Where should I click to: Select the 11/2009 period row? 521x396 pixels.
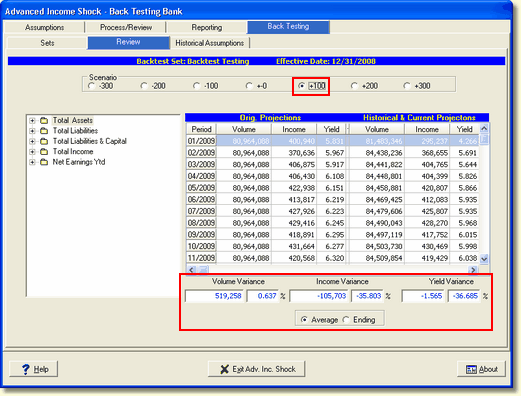332,258
